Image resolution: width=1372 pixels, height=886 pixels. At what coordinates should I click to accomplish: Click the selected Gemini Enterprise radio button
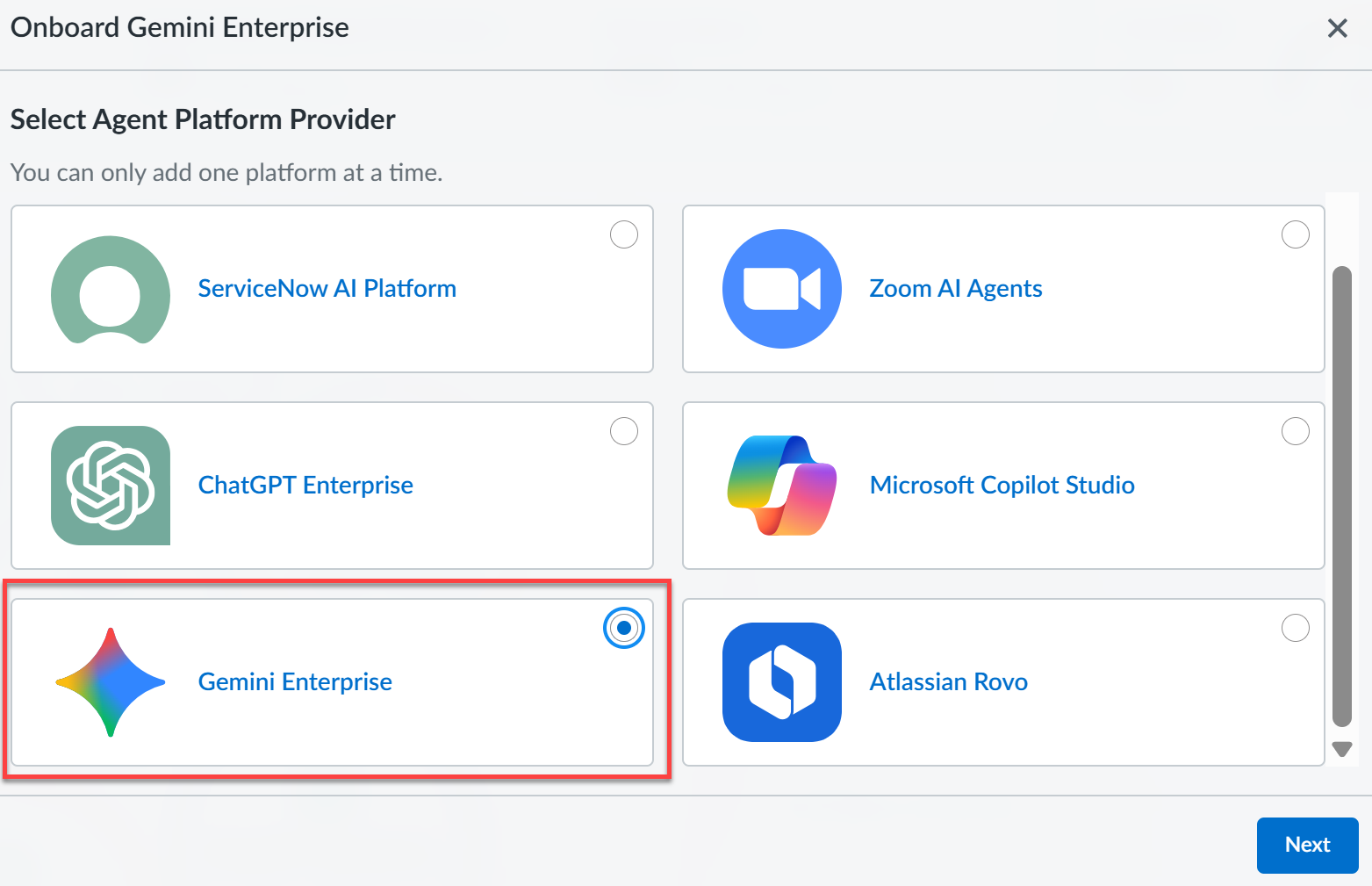tap(624, 628)
